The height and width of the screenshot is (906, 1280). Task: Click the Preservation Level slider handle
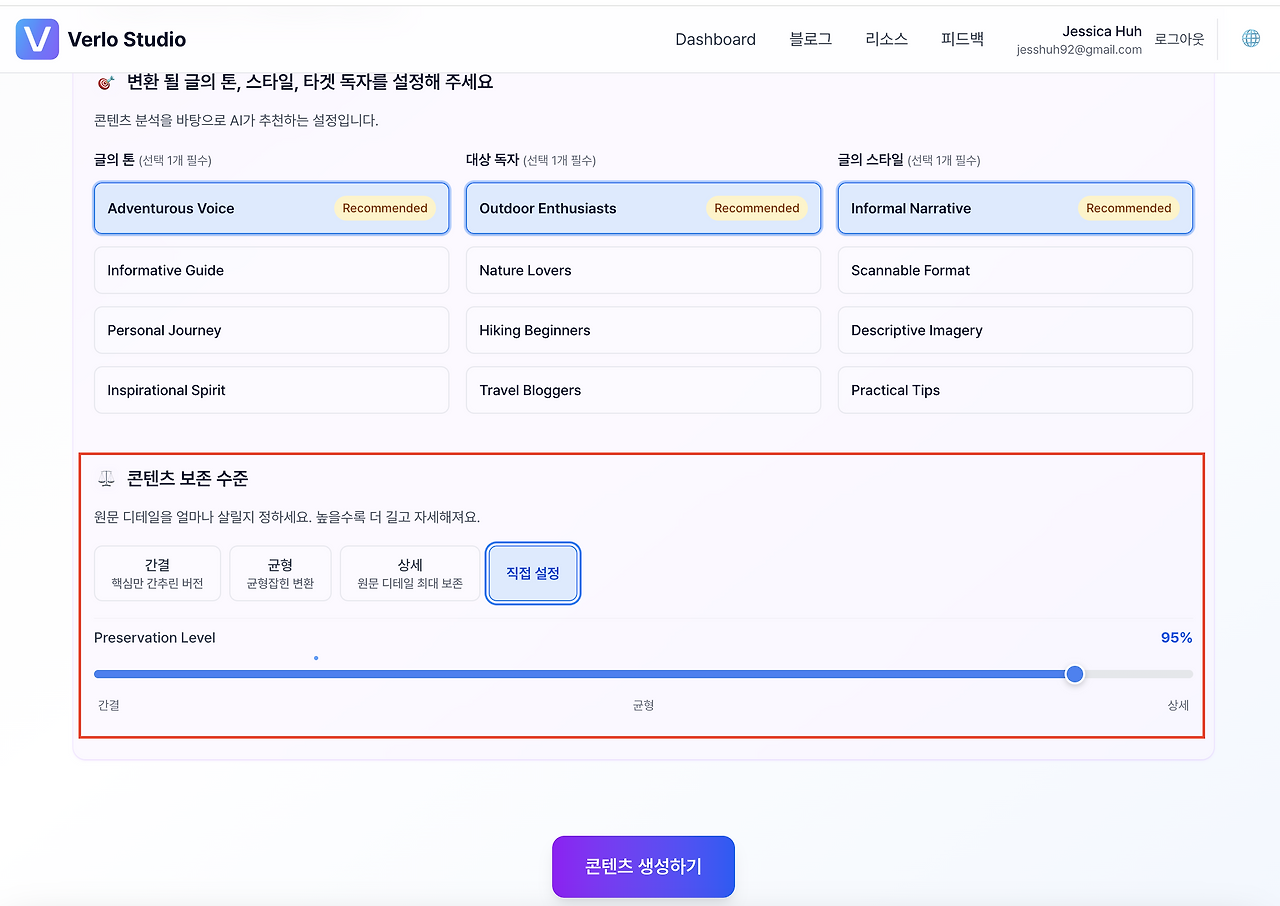coord(1074,674)
